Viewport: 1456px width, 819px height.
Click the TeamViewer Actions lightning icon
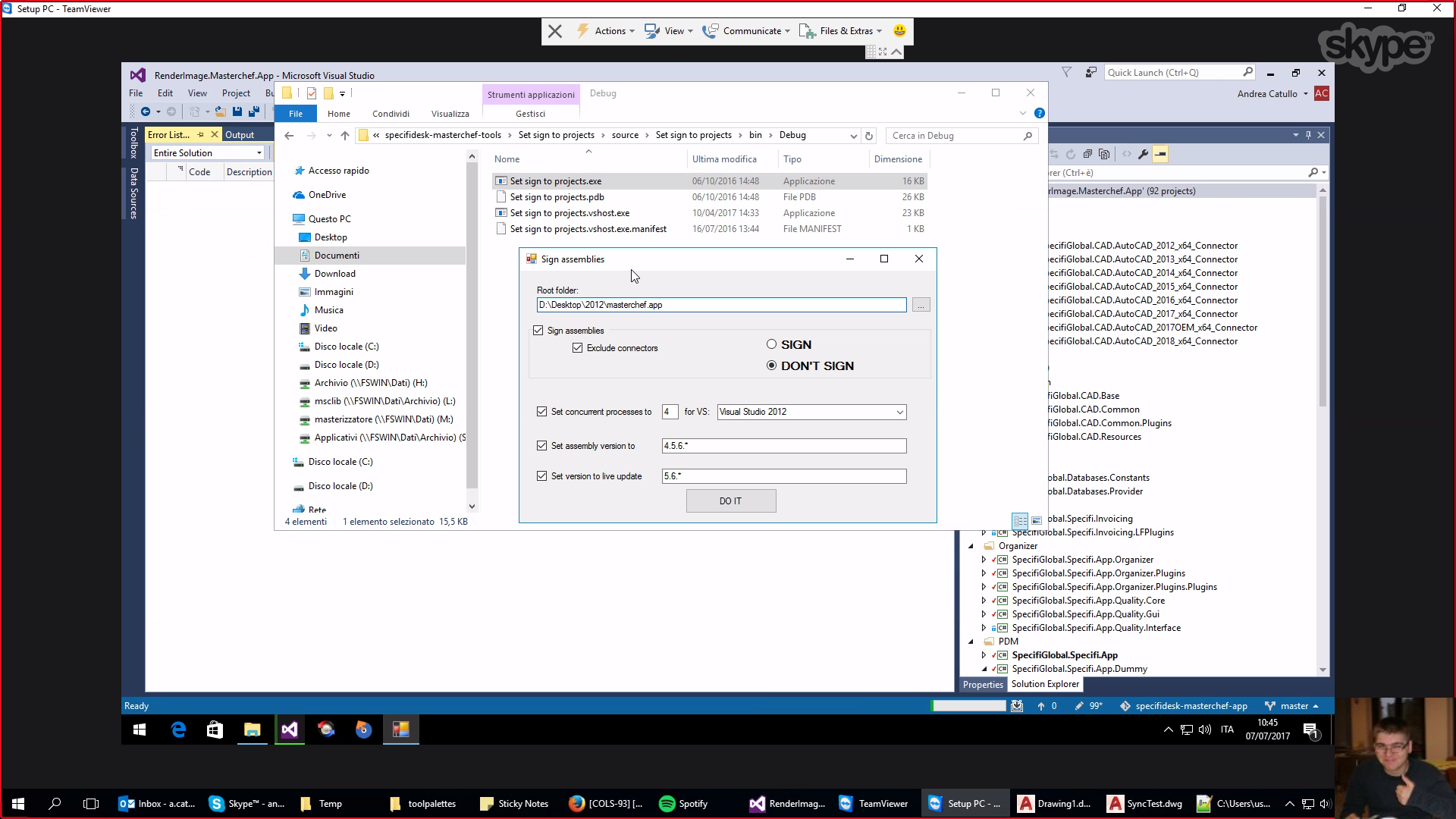pos(582,31)
